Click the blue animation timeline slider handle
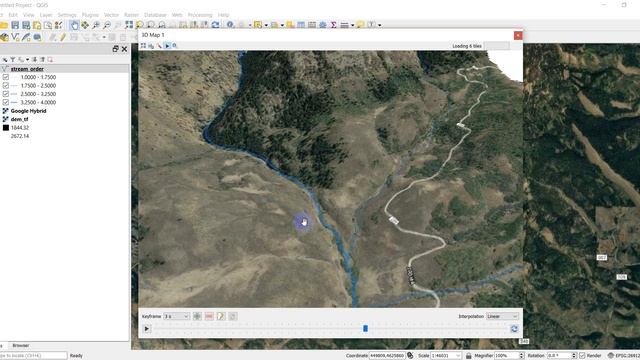640x360 pixels. pos(365,329)
